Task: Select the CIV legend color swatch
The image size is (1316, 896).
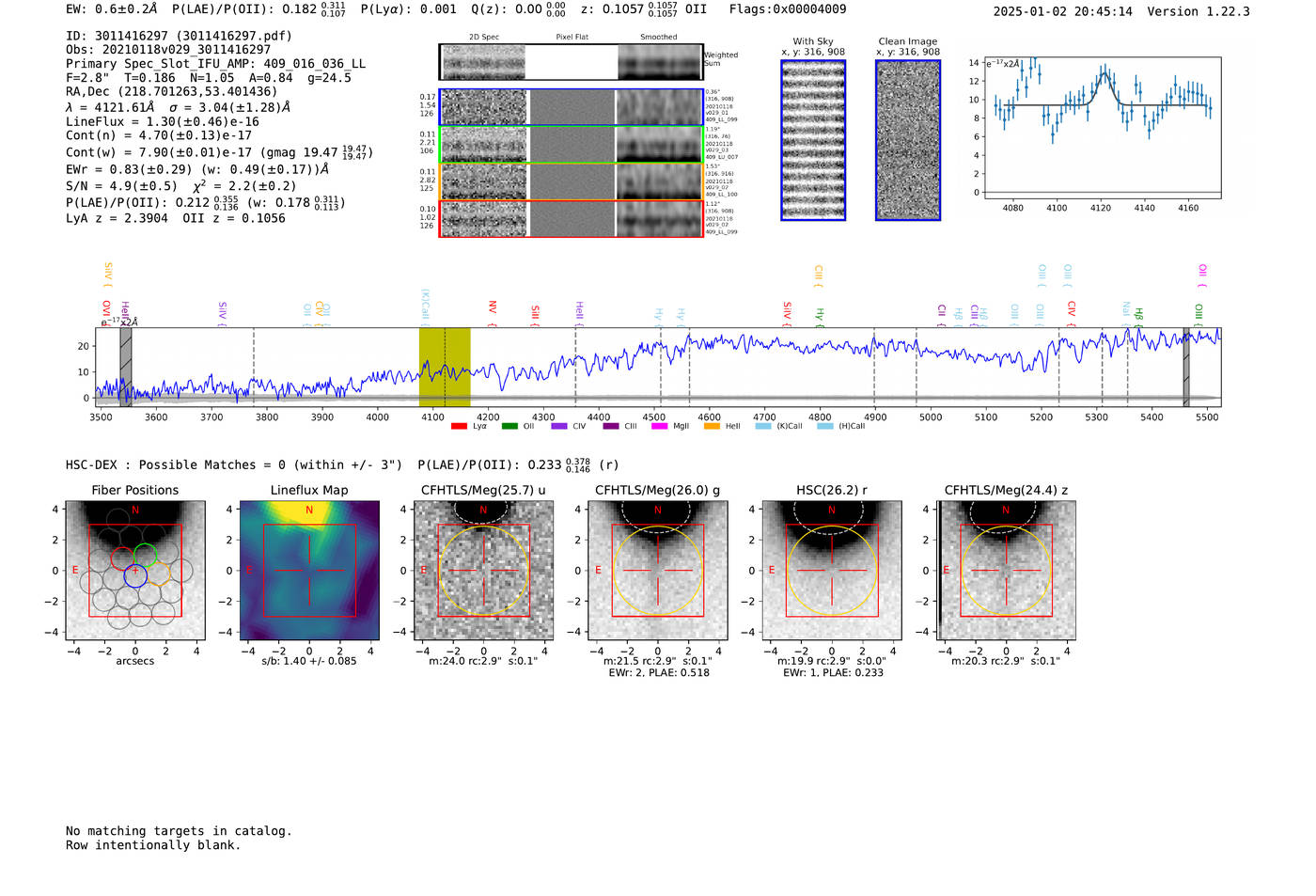Action: tap(559, 426)
